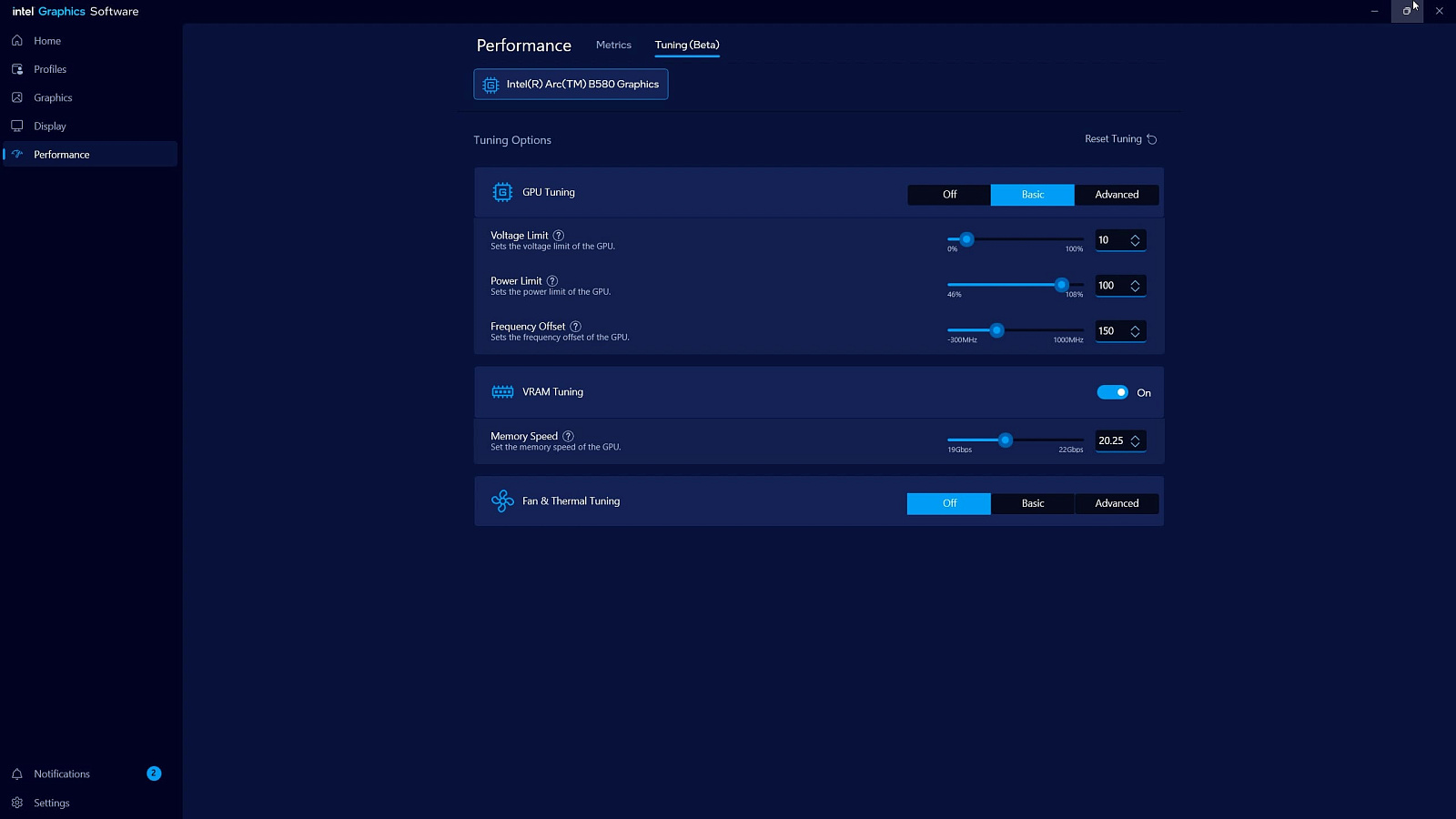Set GPU Tuning to Advanced
1456x819 pixels.
point(1117,195)
